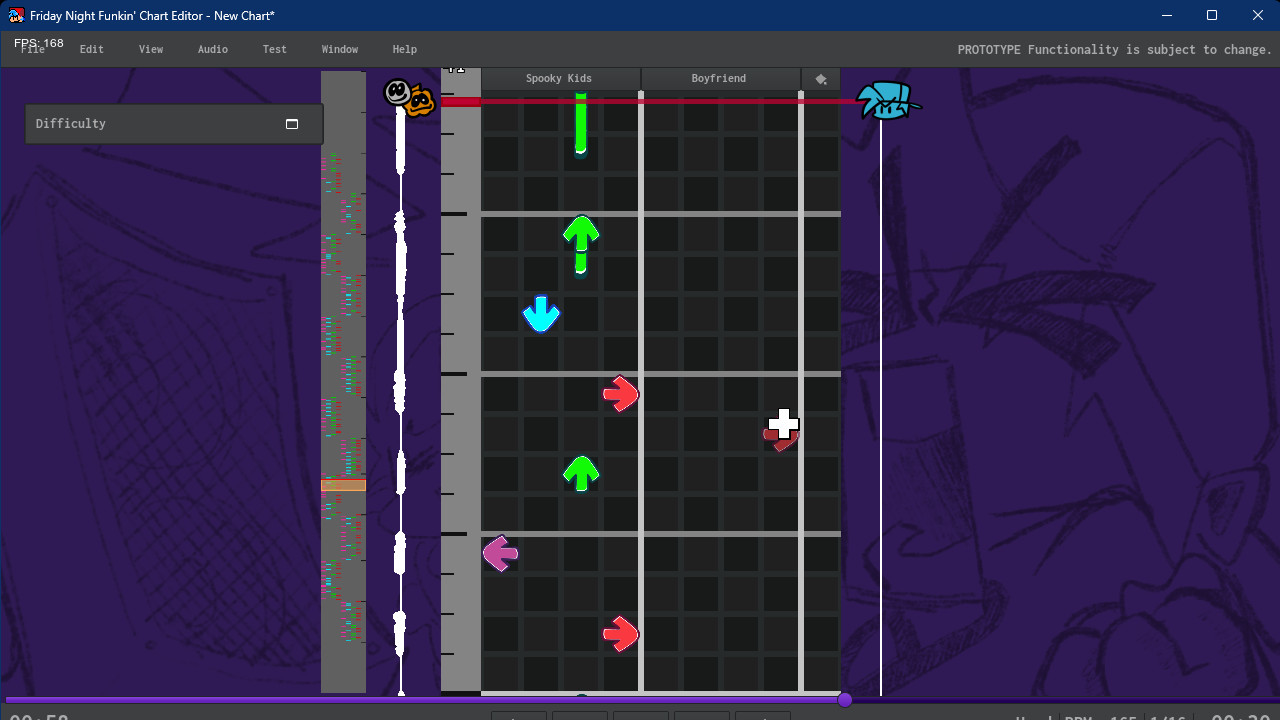
Task: Click the red playhead line on grid
Action: tap(661, 101)
